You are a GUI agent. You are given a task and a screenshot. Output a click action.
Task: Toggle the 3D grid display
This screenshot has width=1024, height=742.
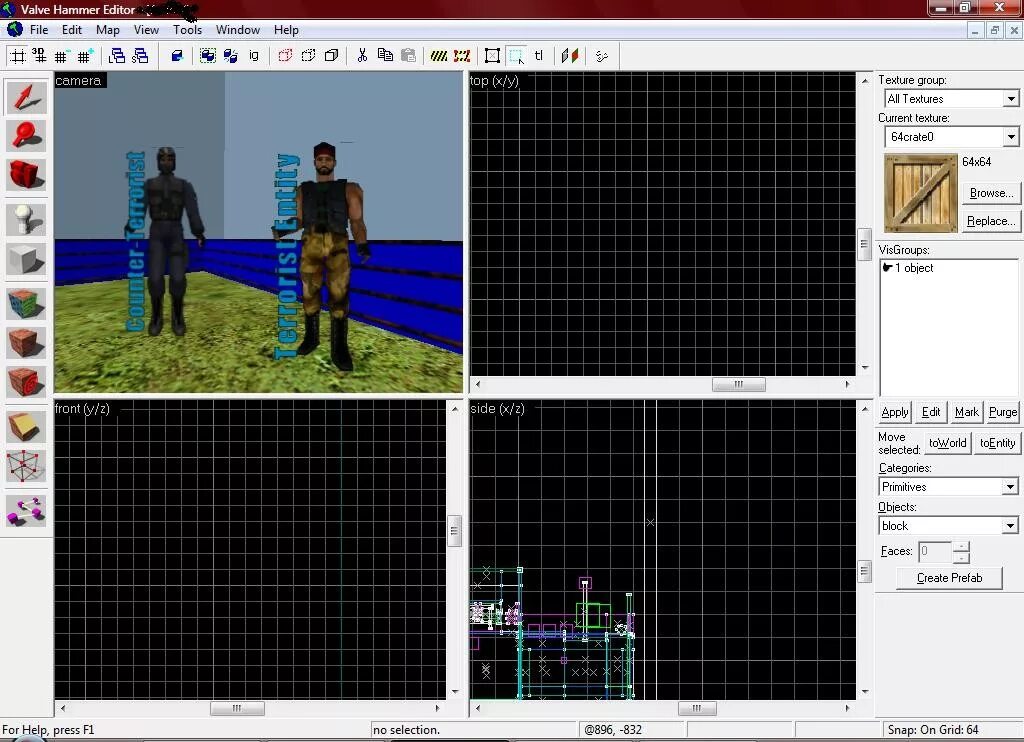[x=39, y=56]
